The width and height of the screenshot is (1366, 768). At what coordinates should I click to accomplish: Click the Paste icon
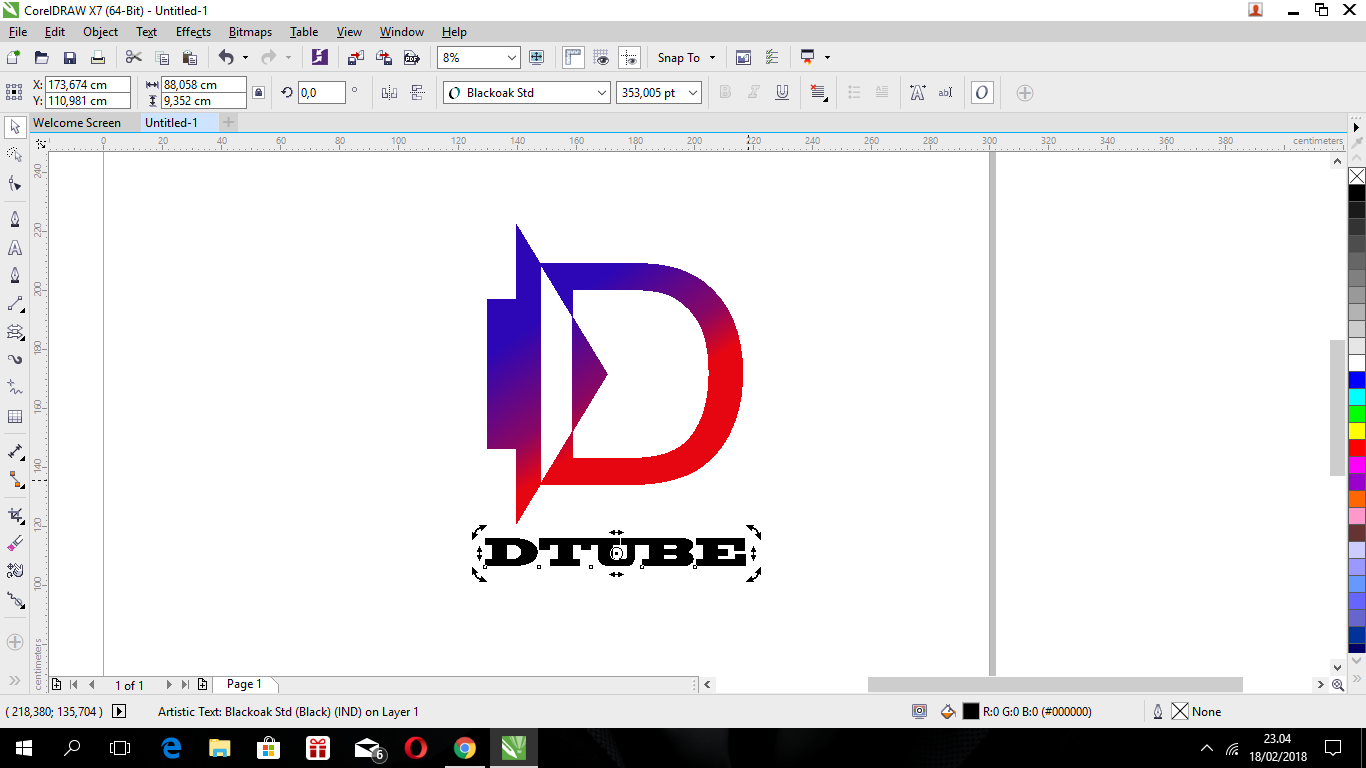(190, 58)
